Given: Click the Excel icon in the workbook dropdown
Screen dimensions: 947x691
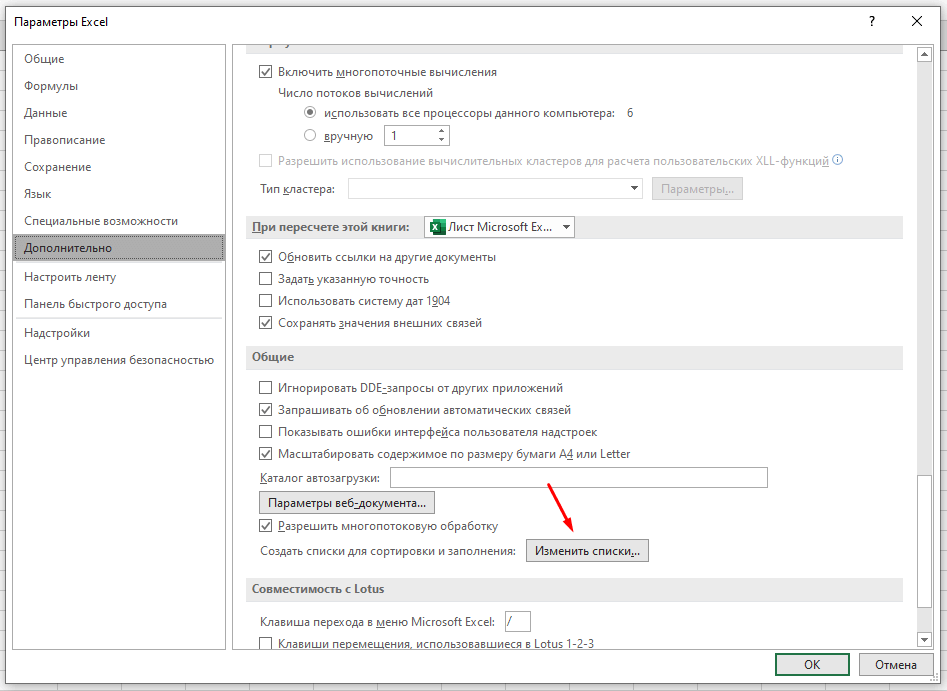Looking at the screenshot, I should 437,227.
